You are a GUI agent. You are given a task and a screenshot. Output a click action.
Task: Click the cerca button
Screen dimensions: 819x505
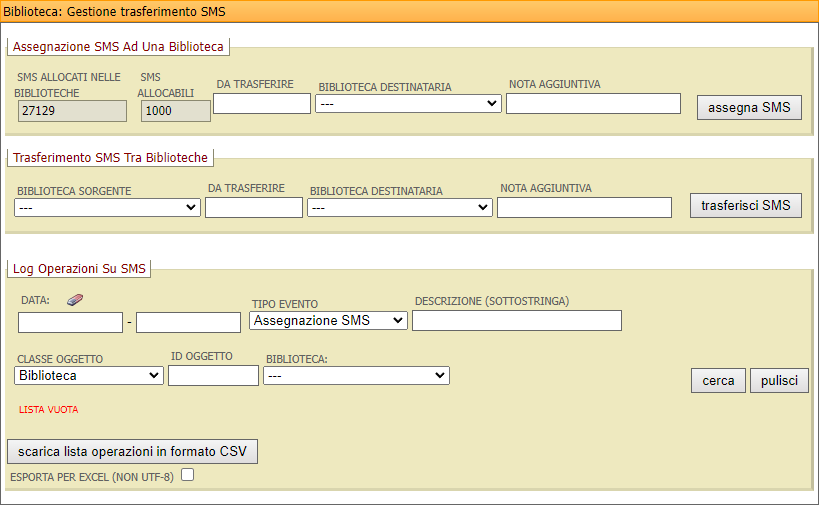718,380
